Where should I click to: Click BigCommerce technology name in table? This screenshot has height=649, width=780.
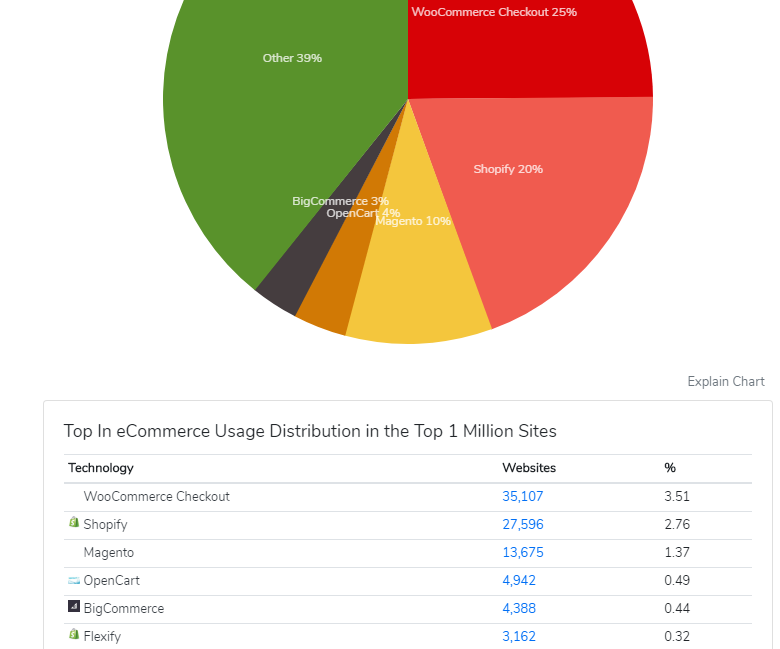point(124,609)
